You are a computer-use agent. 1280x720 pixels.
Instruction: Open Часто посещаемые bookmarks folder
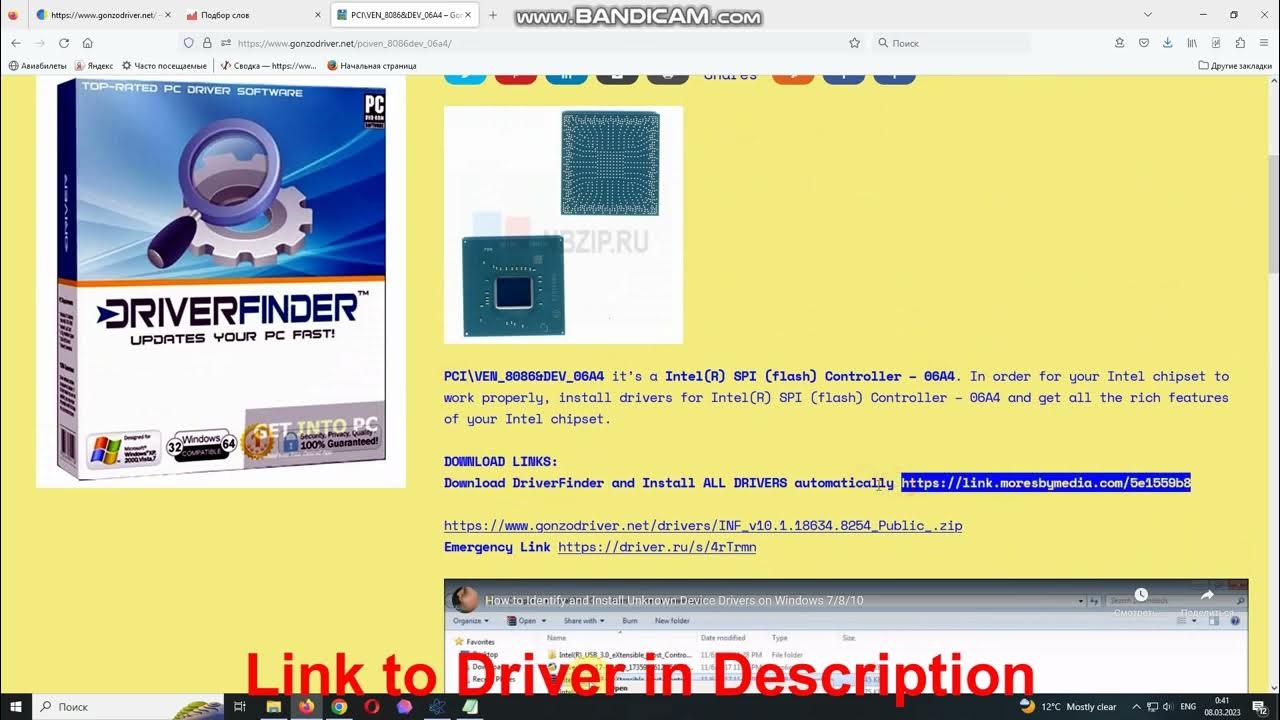[x=164, y=65]
